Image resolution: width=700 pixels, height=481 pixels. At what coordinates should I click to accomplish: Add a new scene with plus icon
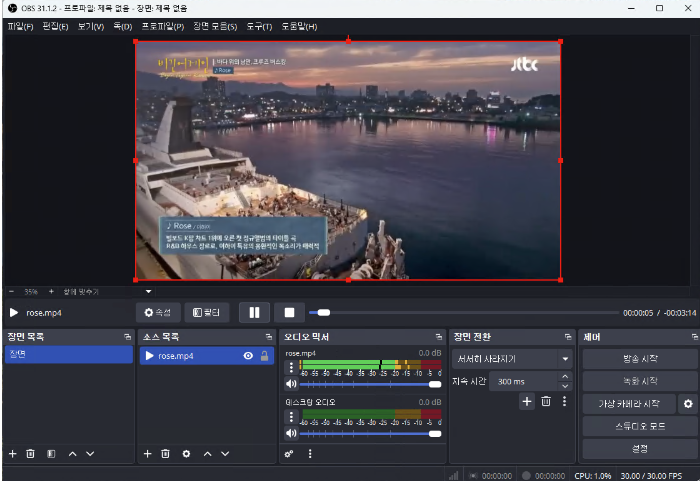coord(12,454)
